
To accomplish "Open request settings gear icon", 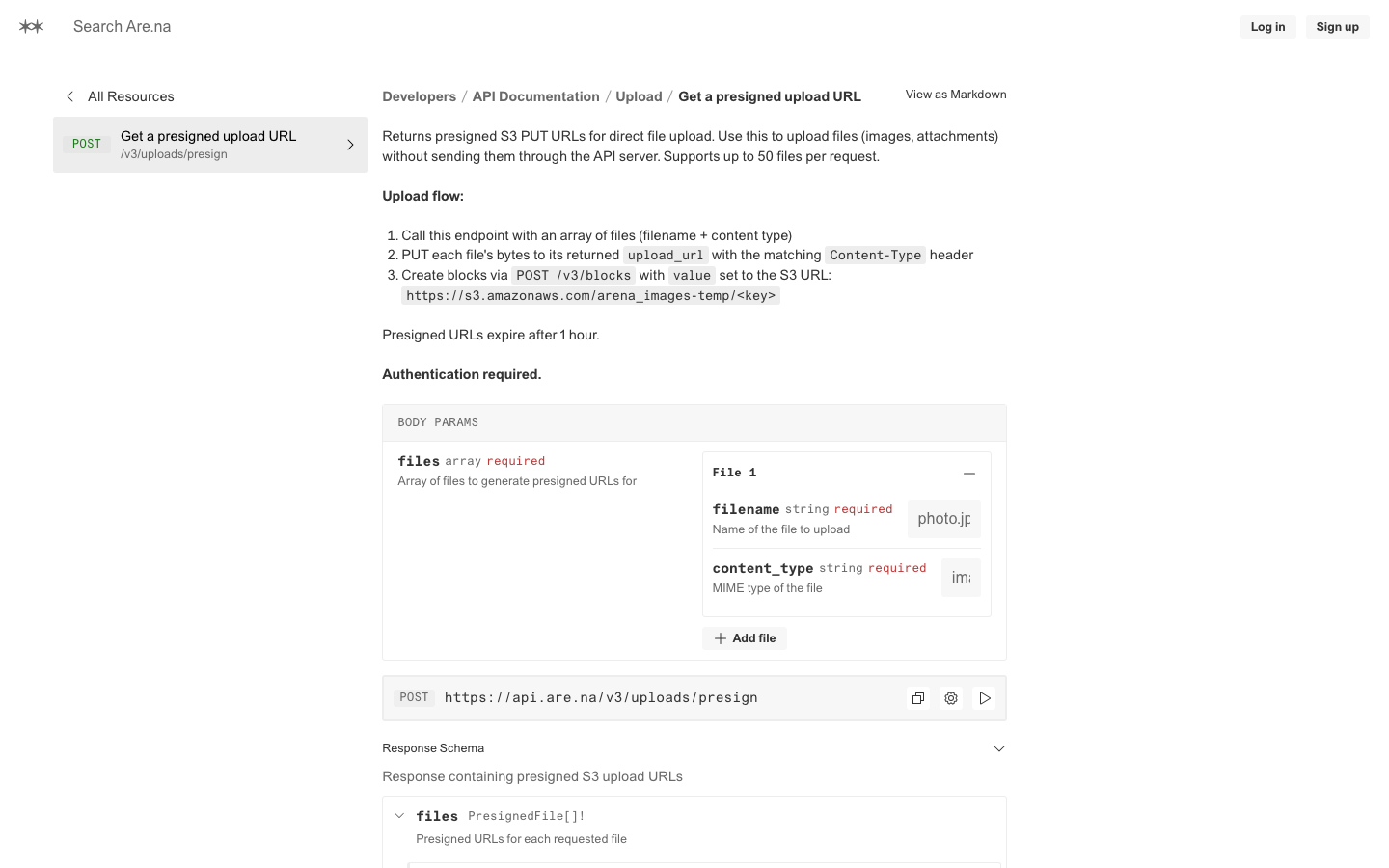I will 951,698.
